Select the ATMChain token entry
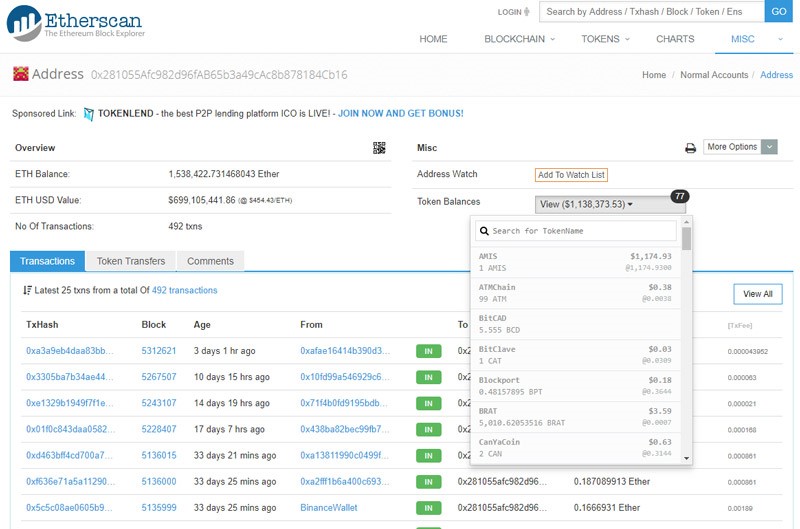Viewport: 800px width, 529px height. pos(576,293)
